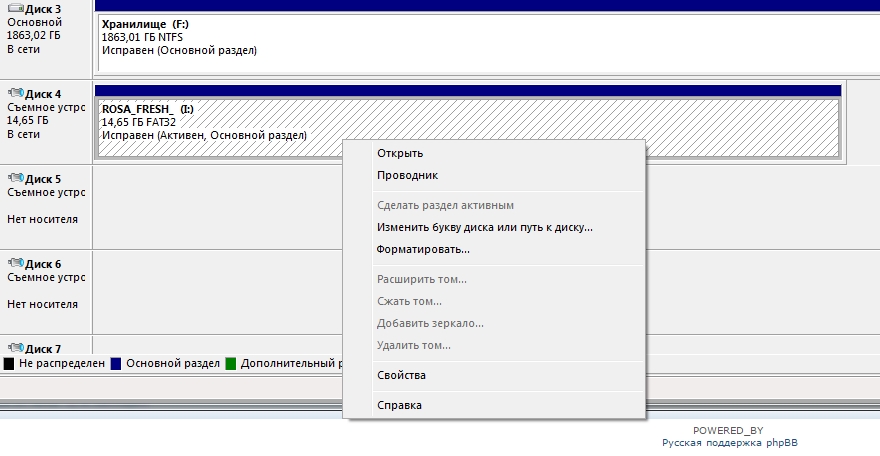Select Сжать том… menu entry
Screen dimensions: 880x456
[494, 301]
